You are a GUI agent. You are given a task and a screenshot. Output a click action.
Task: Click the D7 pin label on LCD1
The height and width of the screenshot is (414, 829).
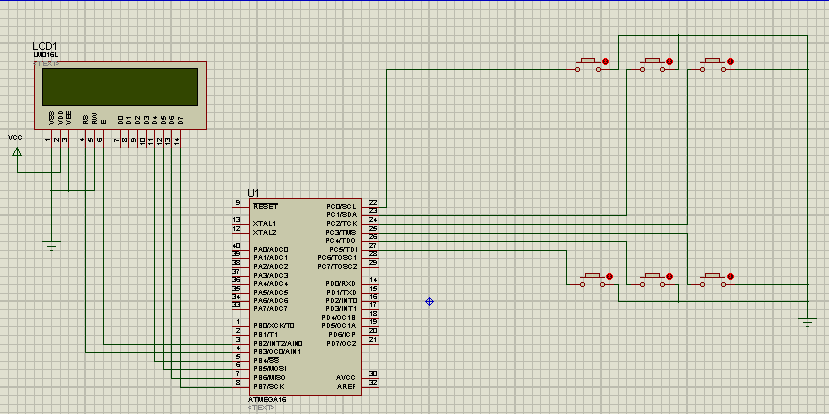(180, 119)
